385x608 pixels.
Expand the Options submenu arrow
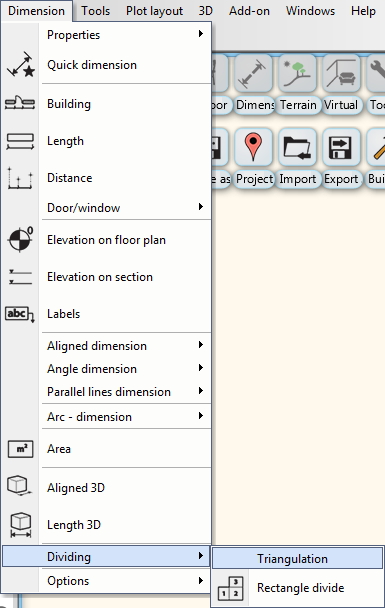[200, 580]
